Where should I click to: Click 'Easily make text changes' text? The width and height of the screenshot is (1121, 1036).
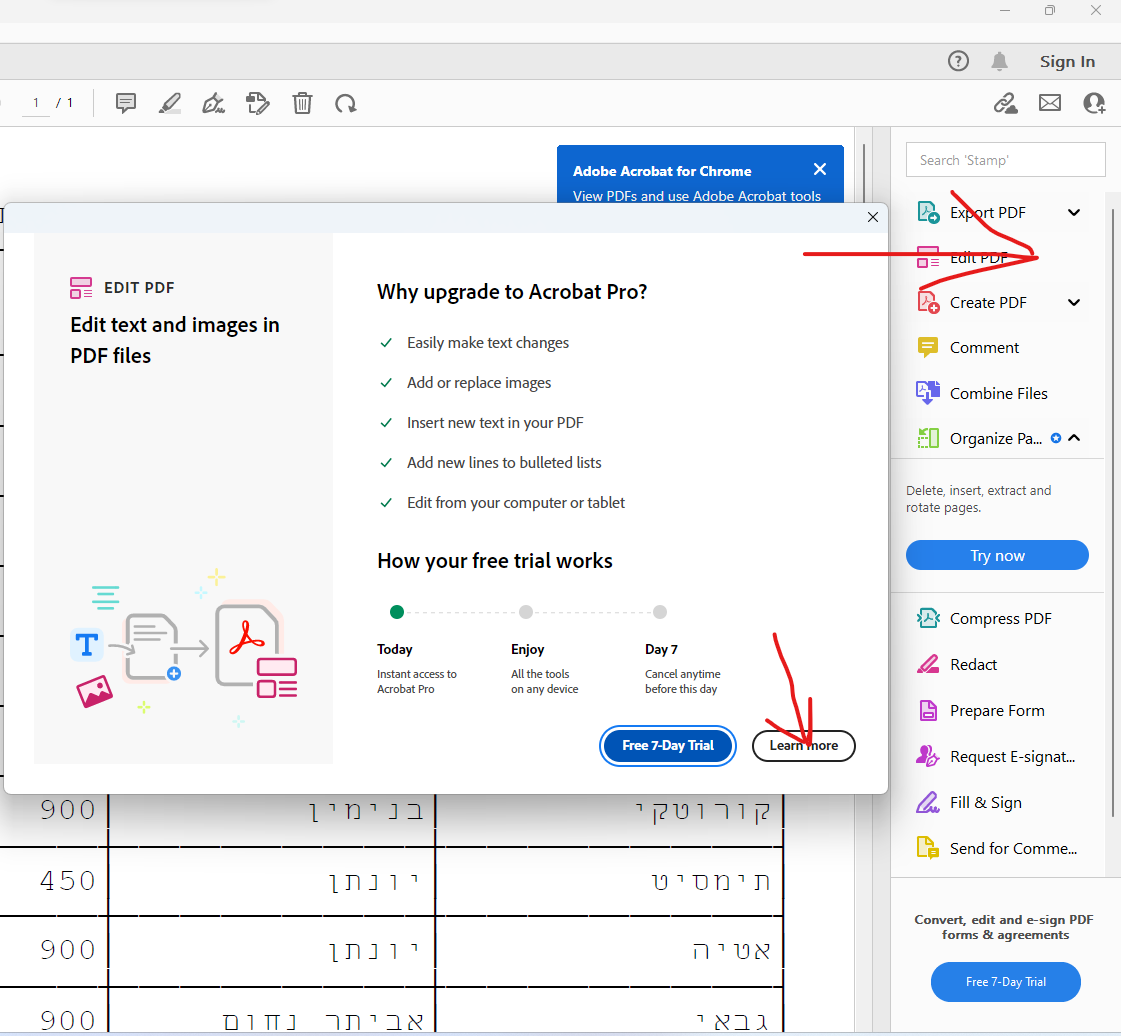pyautogui.click(x=488, y=343)
